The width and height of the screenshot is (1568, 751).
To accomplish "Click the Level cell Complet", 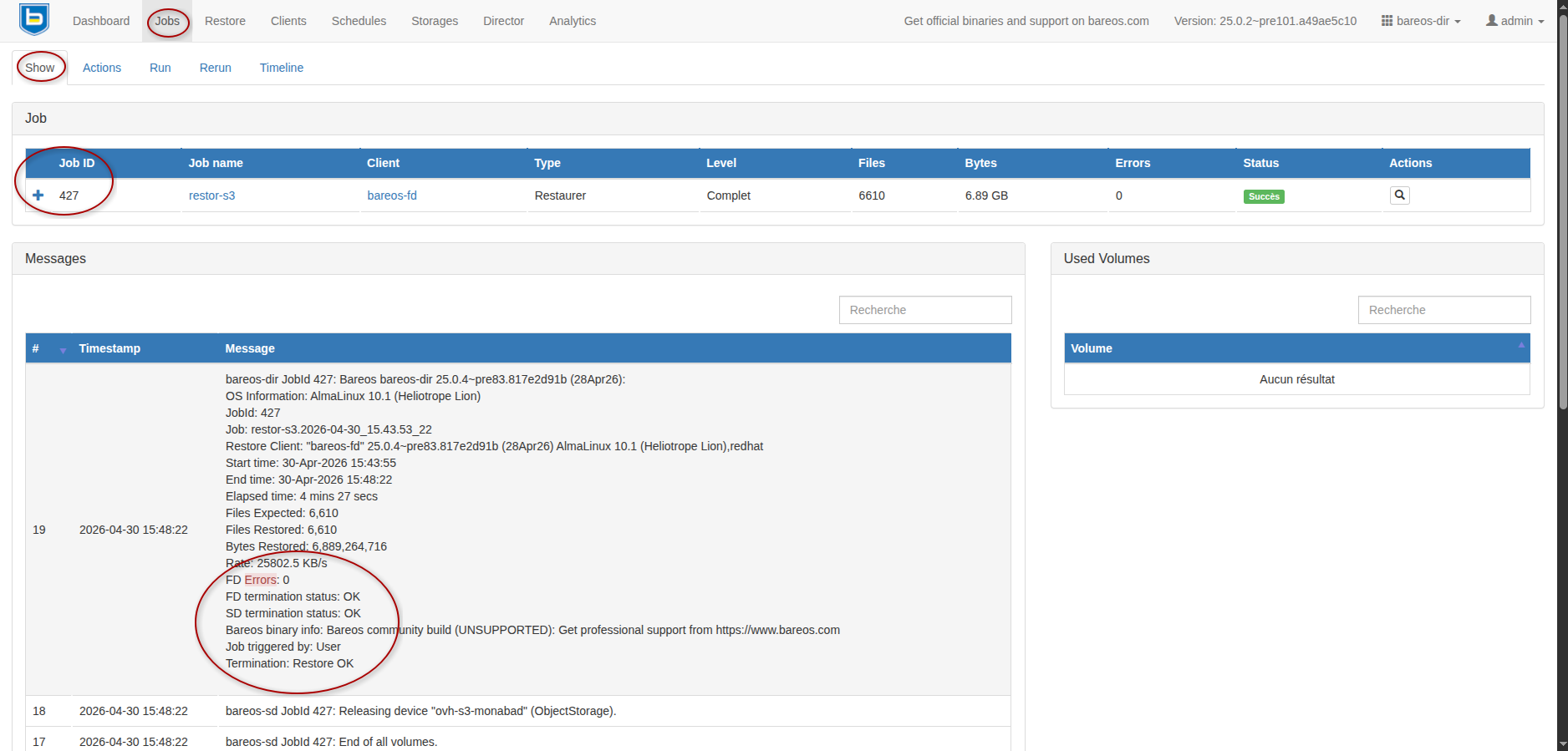I will 729,195.
